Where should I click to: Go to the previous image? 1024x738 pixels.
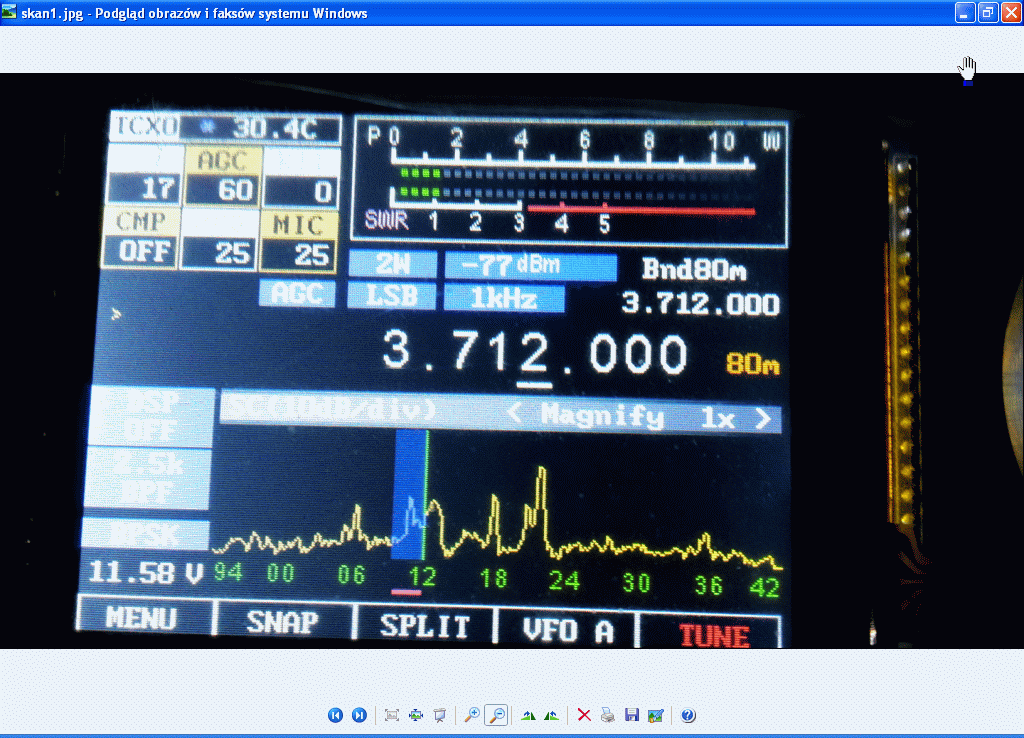coord(335,715)
